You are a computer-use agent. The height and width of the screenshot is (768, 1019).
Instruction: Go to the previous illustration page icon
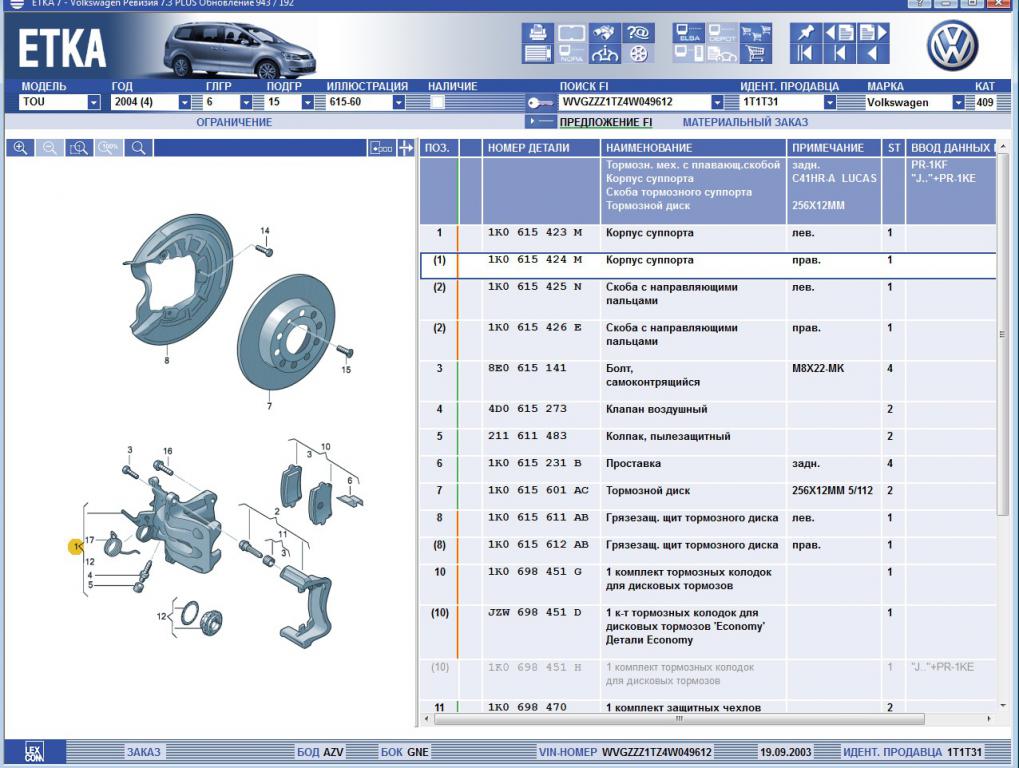pyautogui.click(x=840, y=32)
